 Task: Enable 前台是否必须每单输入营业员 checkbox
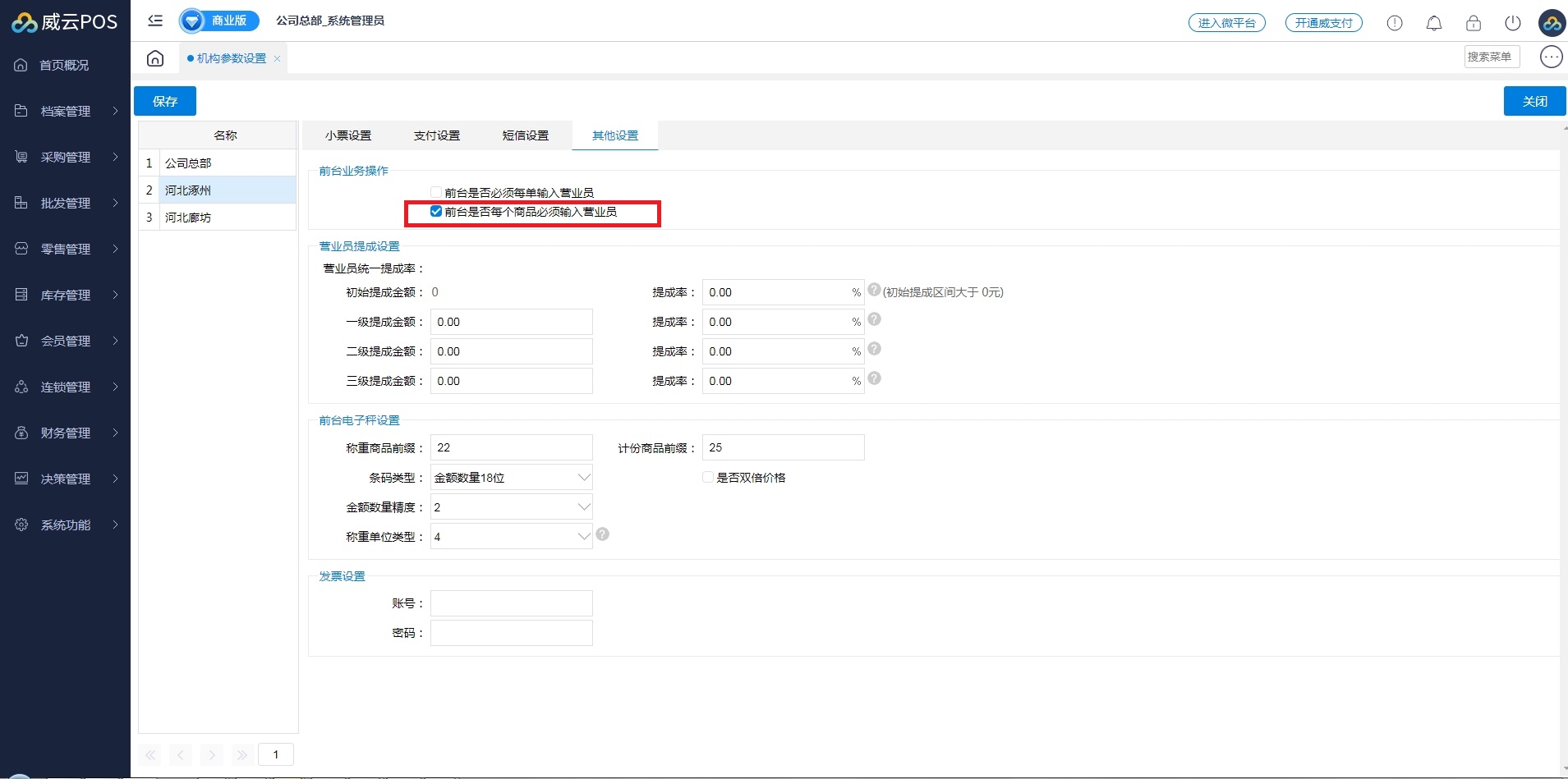pos(436,193)
